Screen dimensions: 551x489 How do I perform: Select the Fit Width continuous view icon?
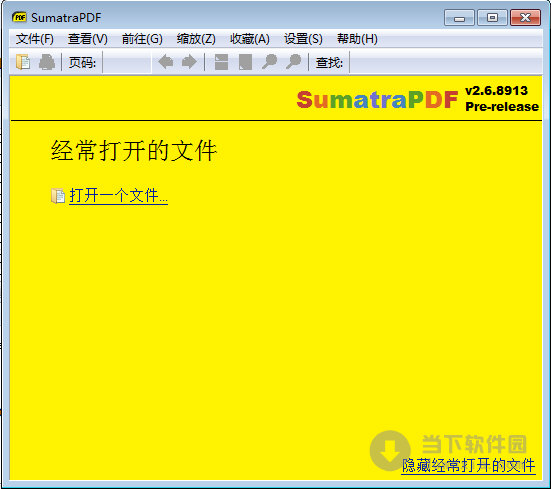pyautogui.click(x=221, y=62)
